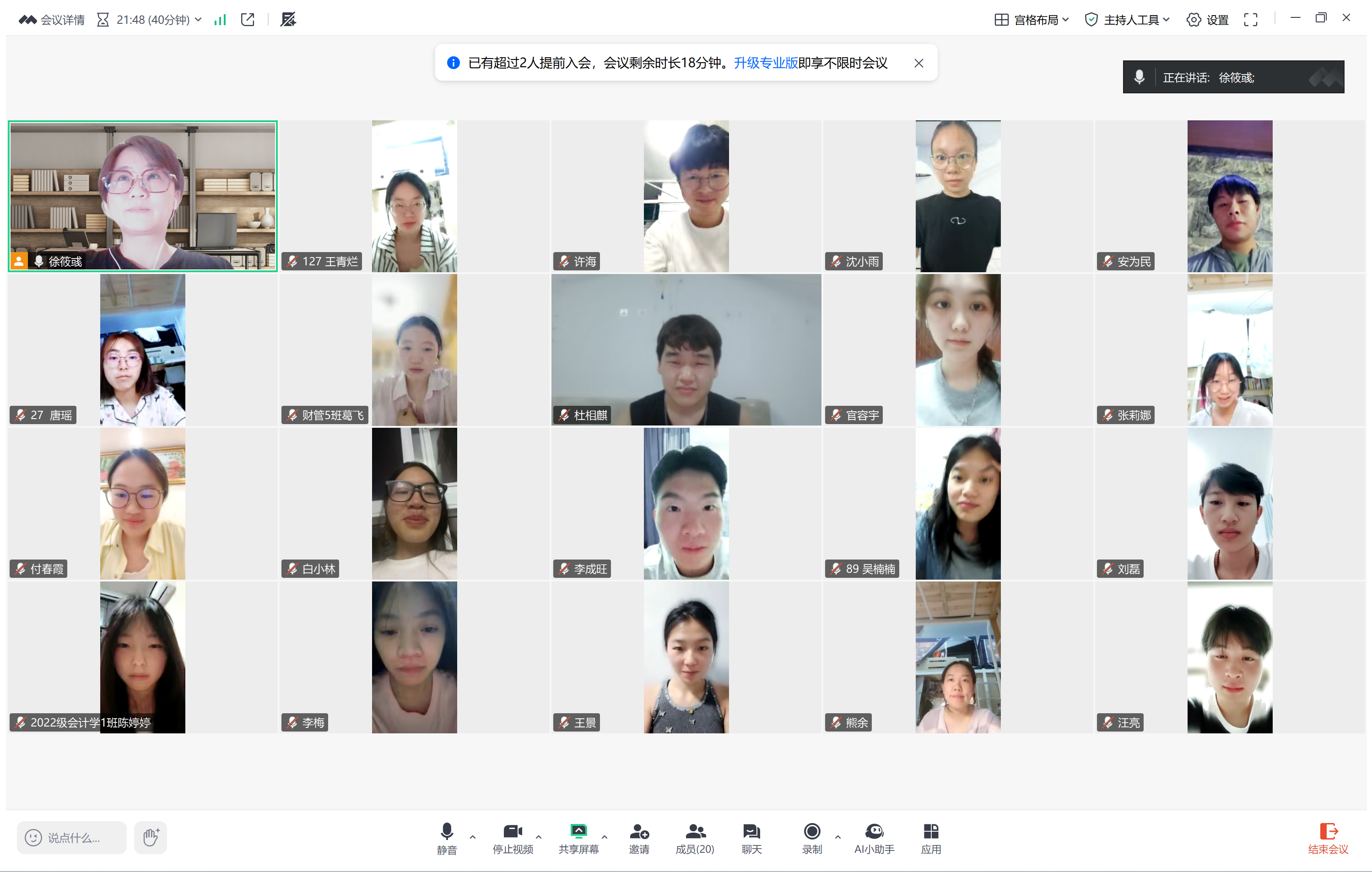The image size is (1372, 872).
Task: Click the raise hand icon
Action: [x=151, y=837]
